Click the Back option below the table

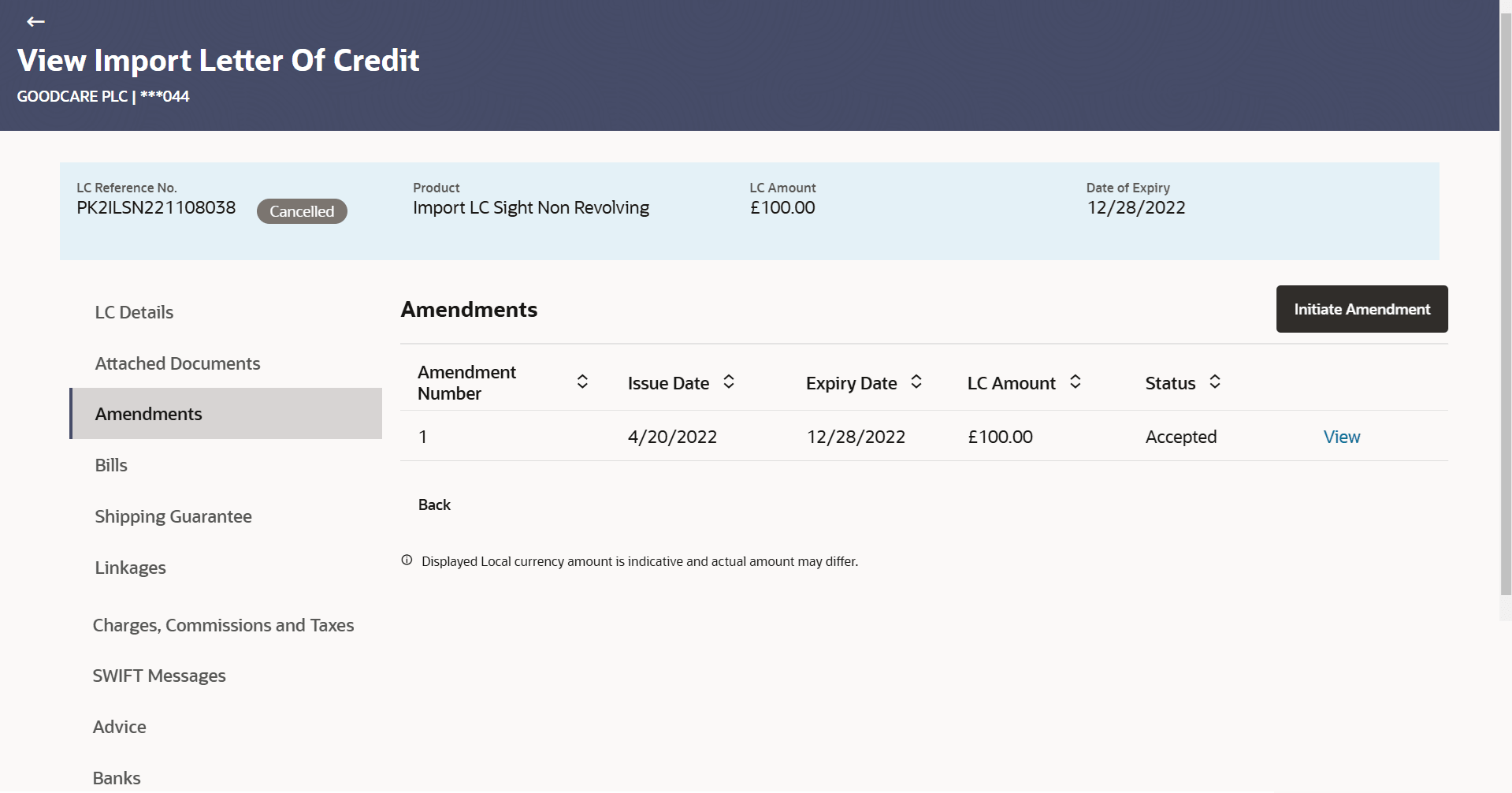pyautogui.click(x=433, y=504)
